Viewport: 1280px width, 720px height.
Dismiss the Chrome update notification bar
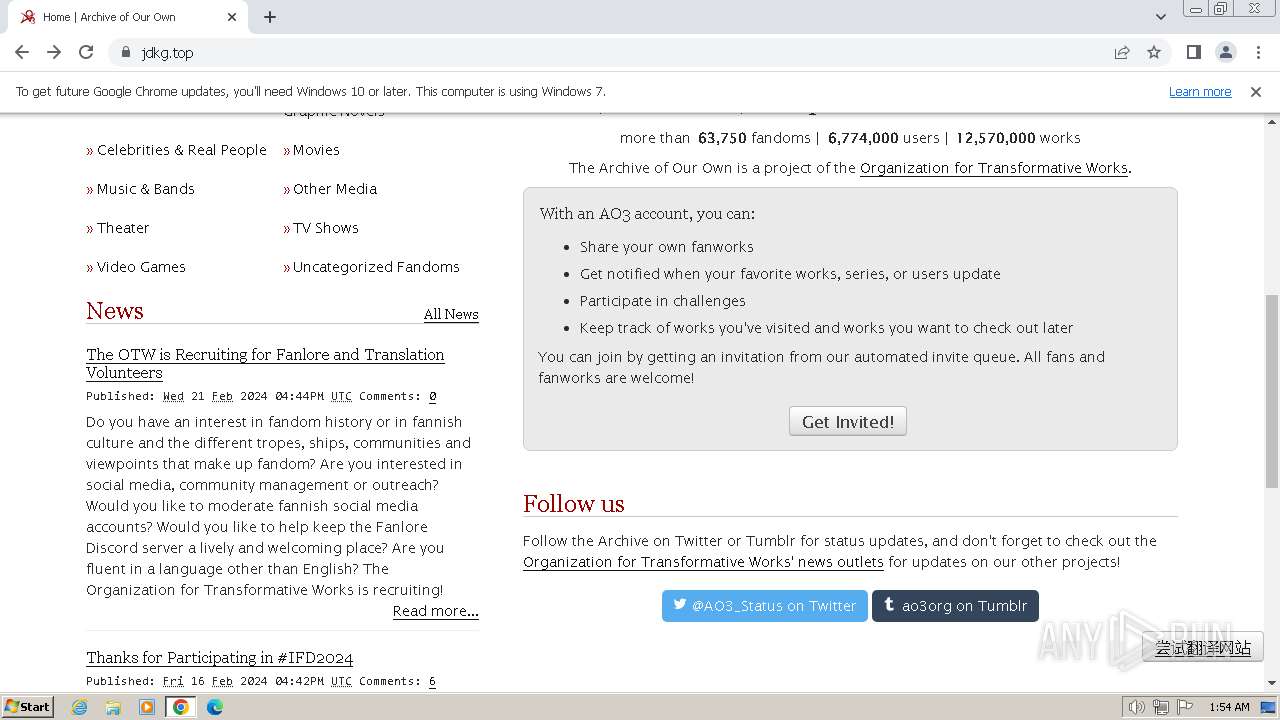click(x=1256, y=91)
